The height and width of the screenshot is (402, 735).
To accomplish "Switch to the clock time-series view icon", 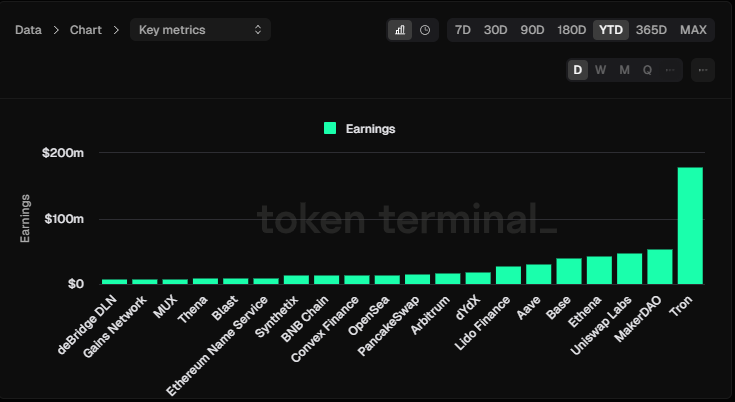I will coord(425,30).
